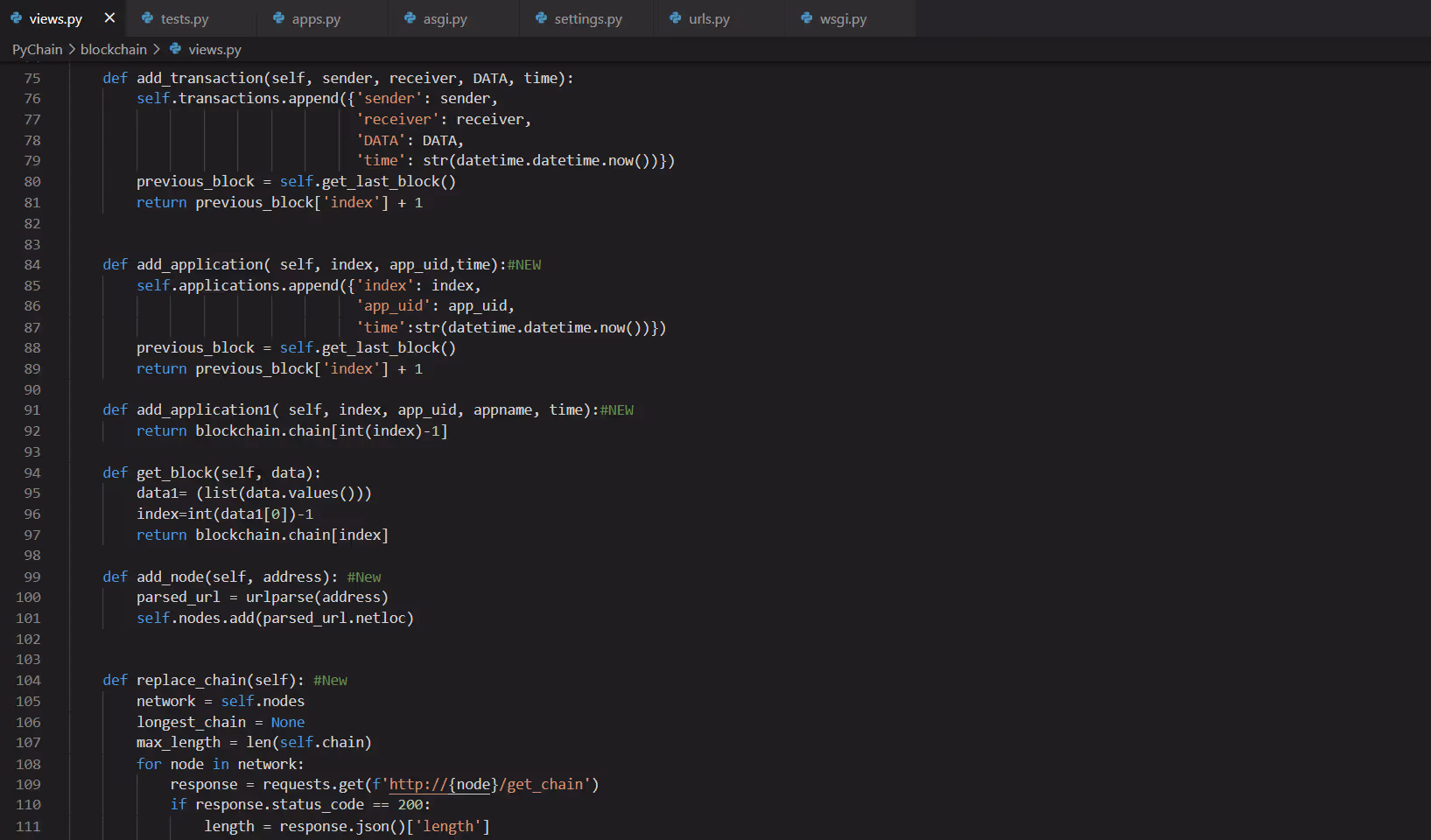The image size is (1431, 840).
Task: Close the views.py editor tab
Action: pos(109,17)
